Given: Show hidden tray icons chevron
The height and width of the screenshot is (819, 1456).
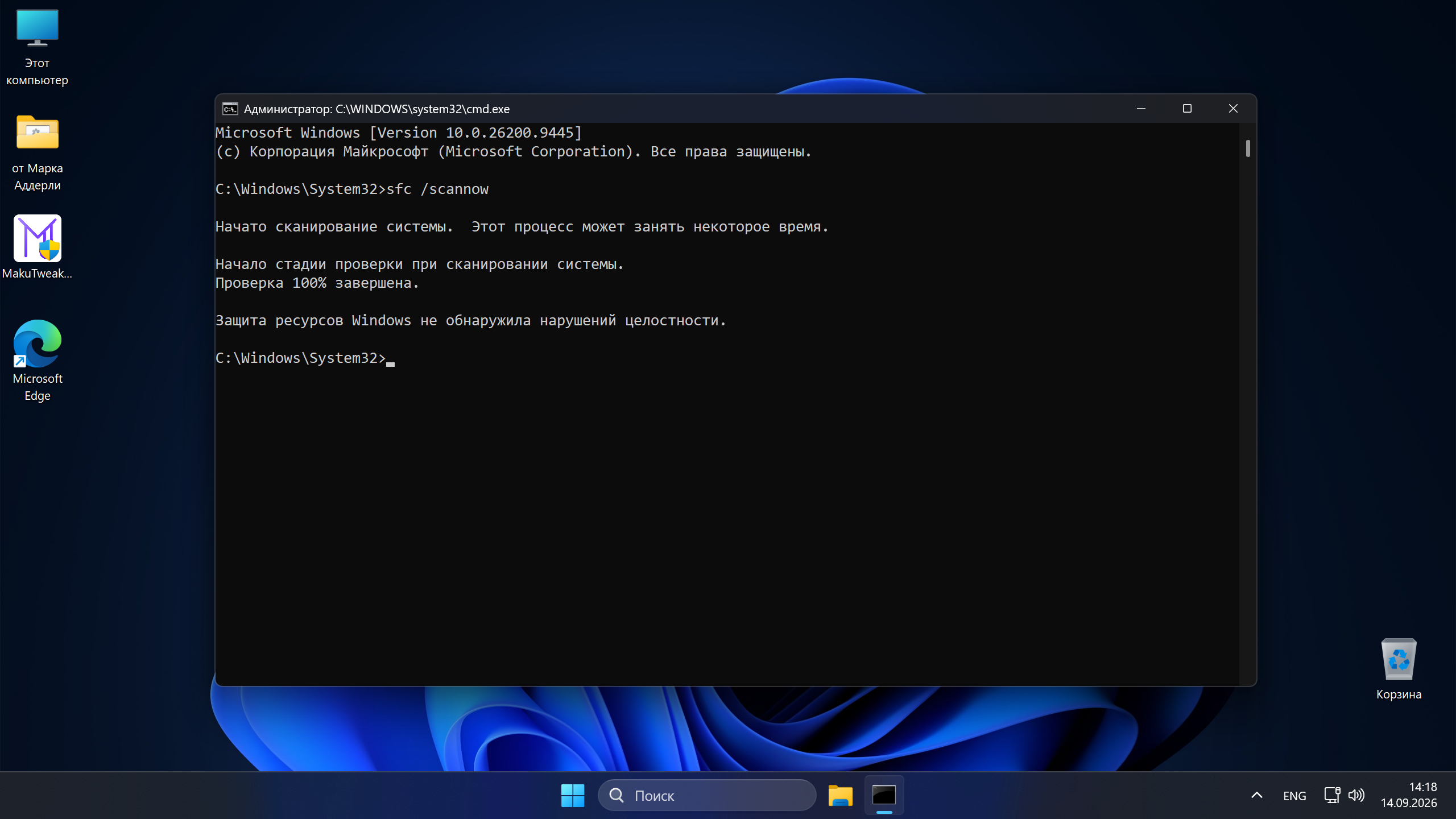Looking at the screenshot, I should [1257, 795].
